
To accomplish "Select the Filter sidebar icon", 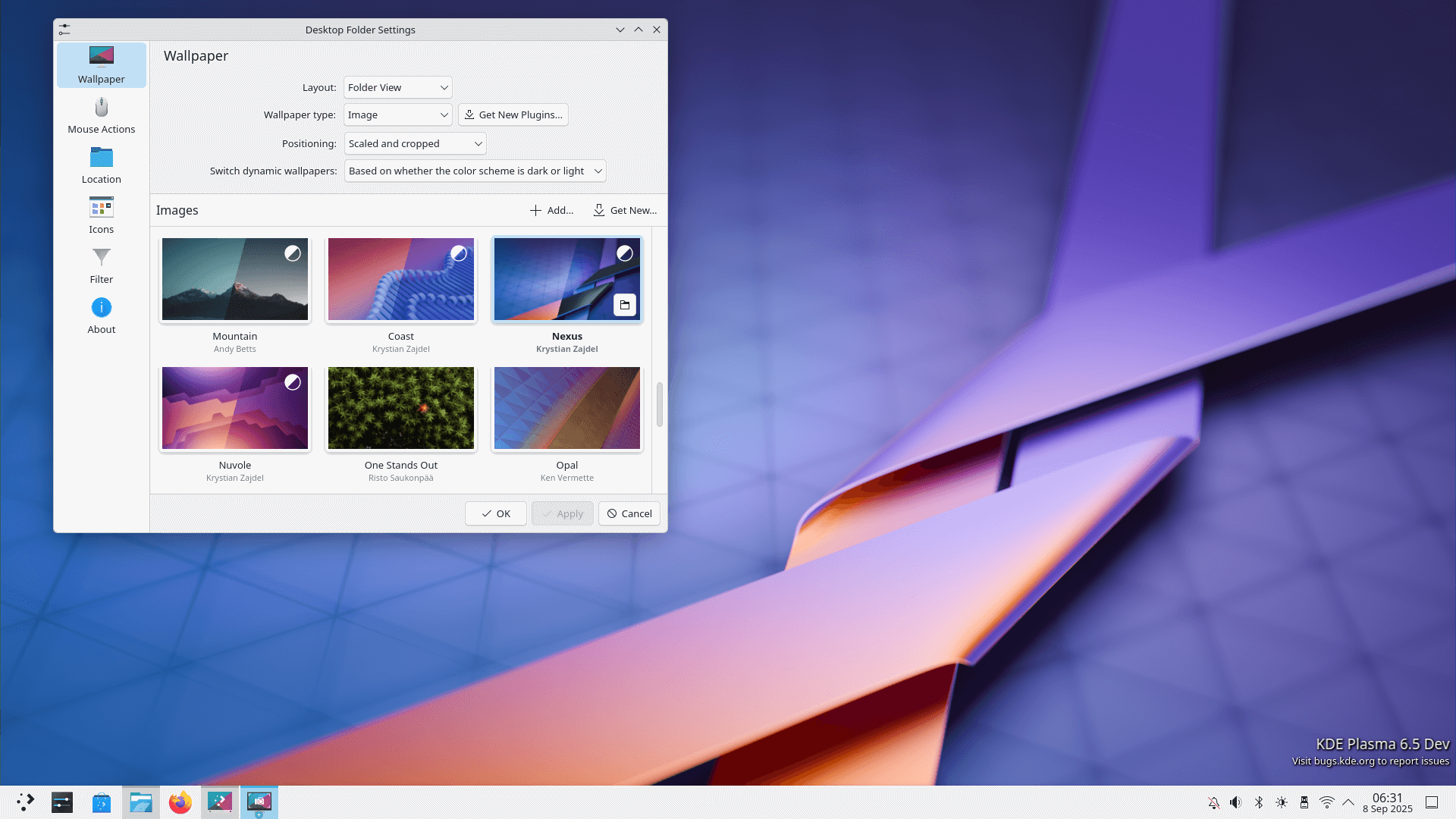I will [x=101, y=265].
